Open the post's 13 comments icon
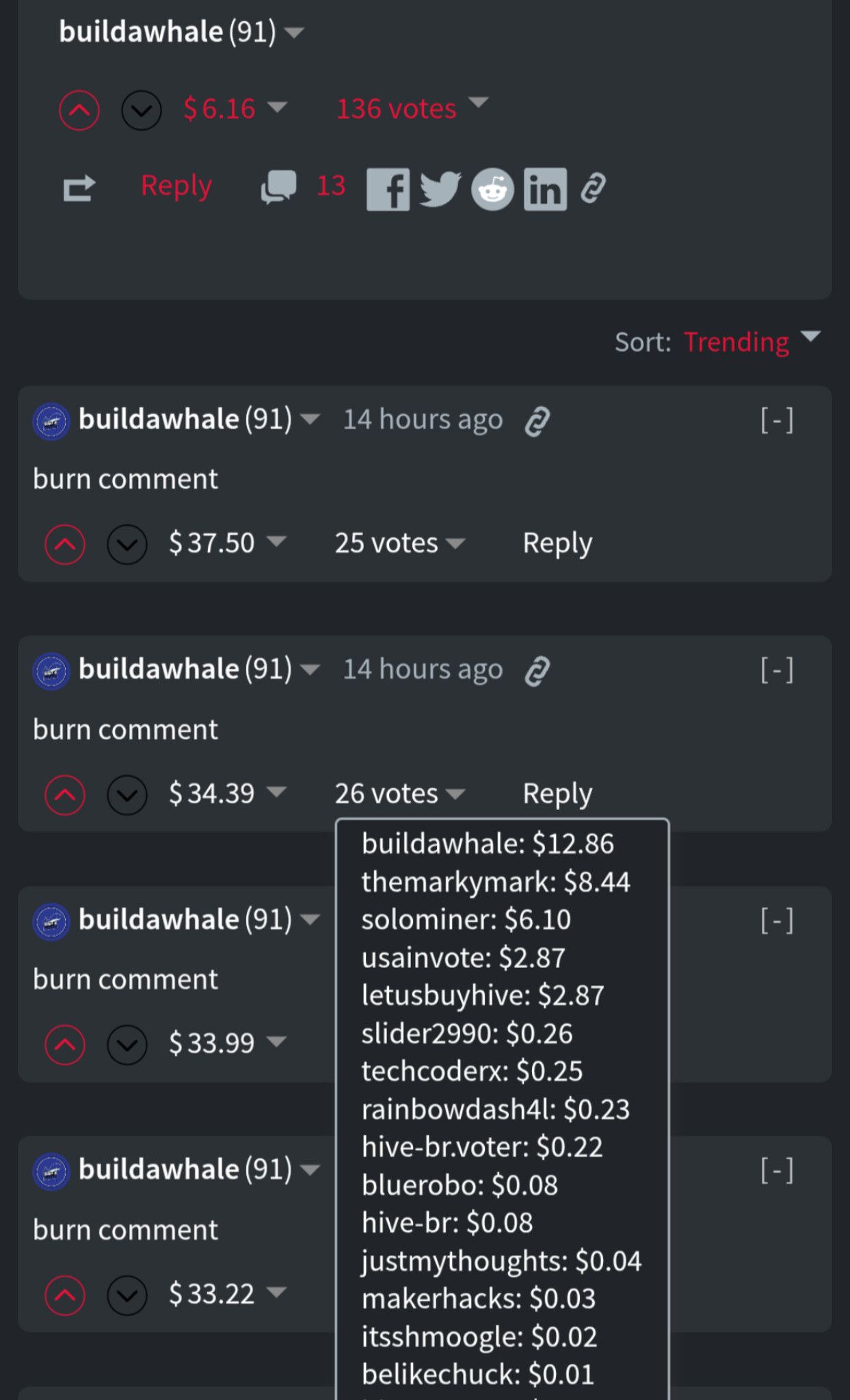 (x=279, y=187)
